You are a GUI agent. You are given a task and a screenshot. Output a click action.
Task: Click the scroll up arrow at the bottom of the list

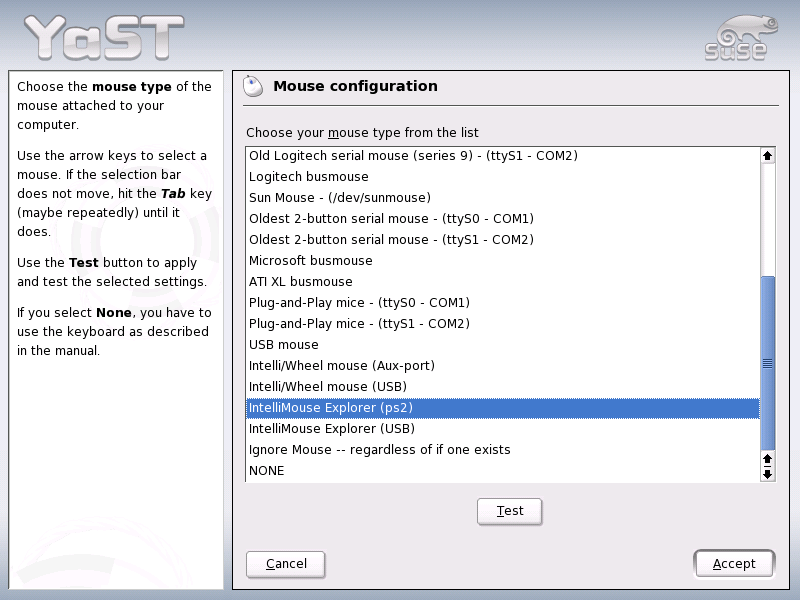[767, 459]
